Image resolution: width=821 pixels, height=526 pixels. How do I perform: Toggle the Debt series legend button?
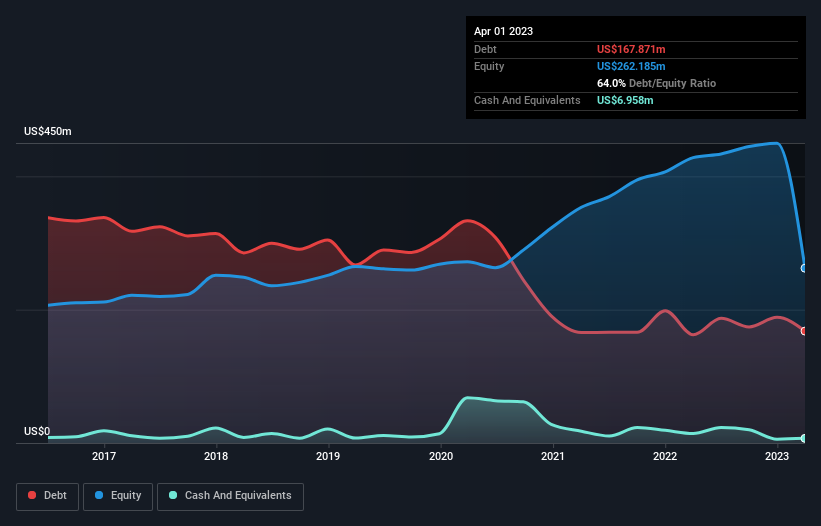[x=48, y=496]
